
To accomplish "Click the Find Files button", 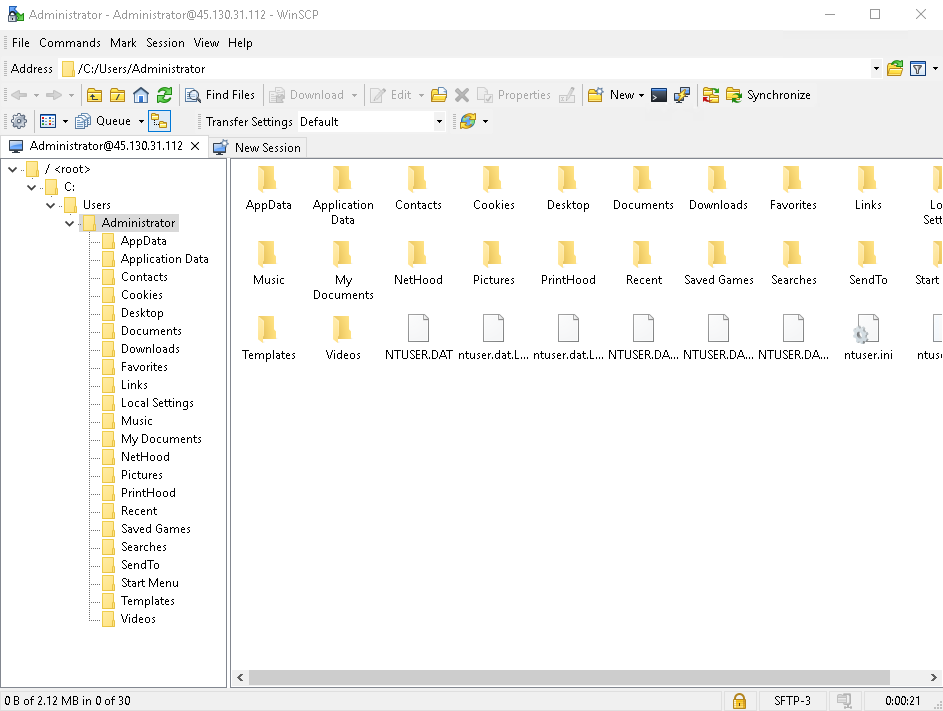I will 221,95.
